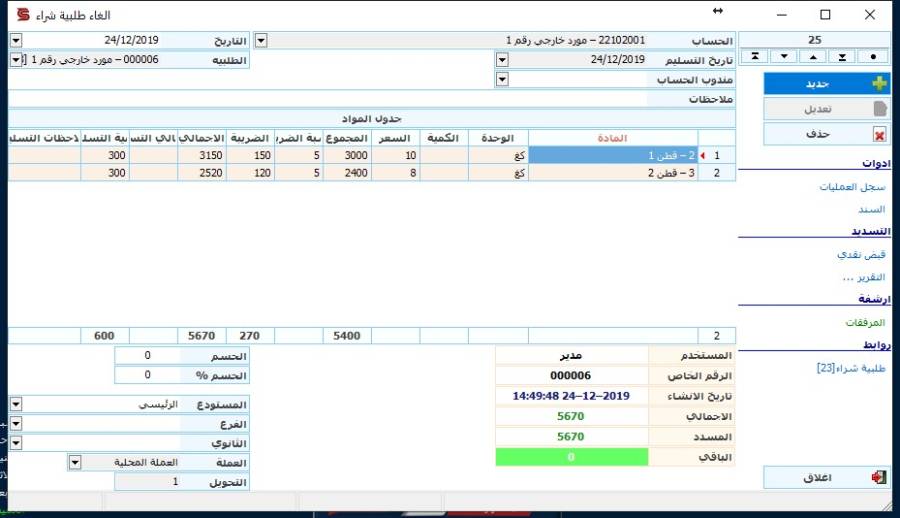This screenshot has height=518, width=900.
Task: Click the الحسم % percent field
Action: 148,375
